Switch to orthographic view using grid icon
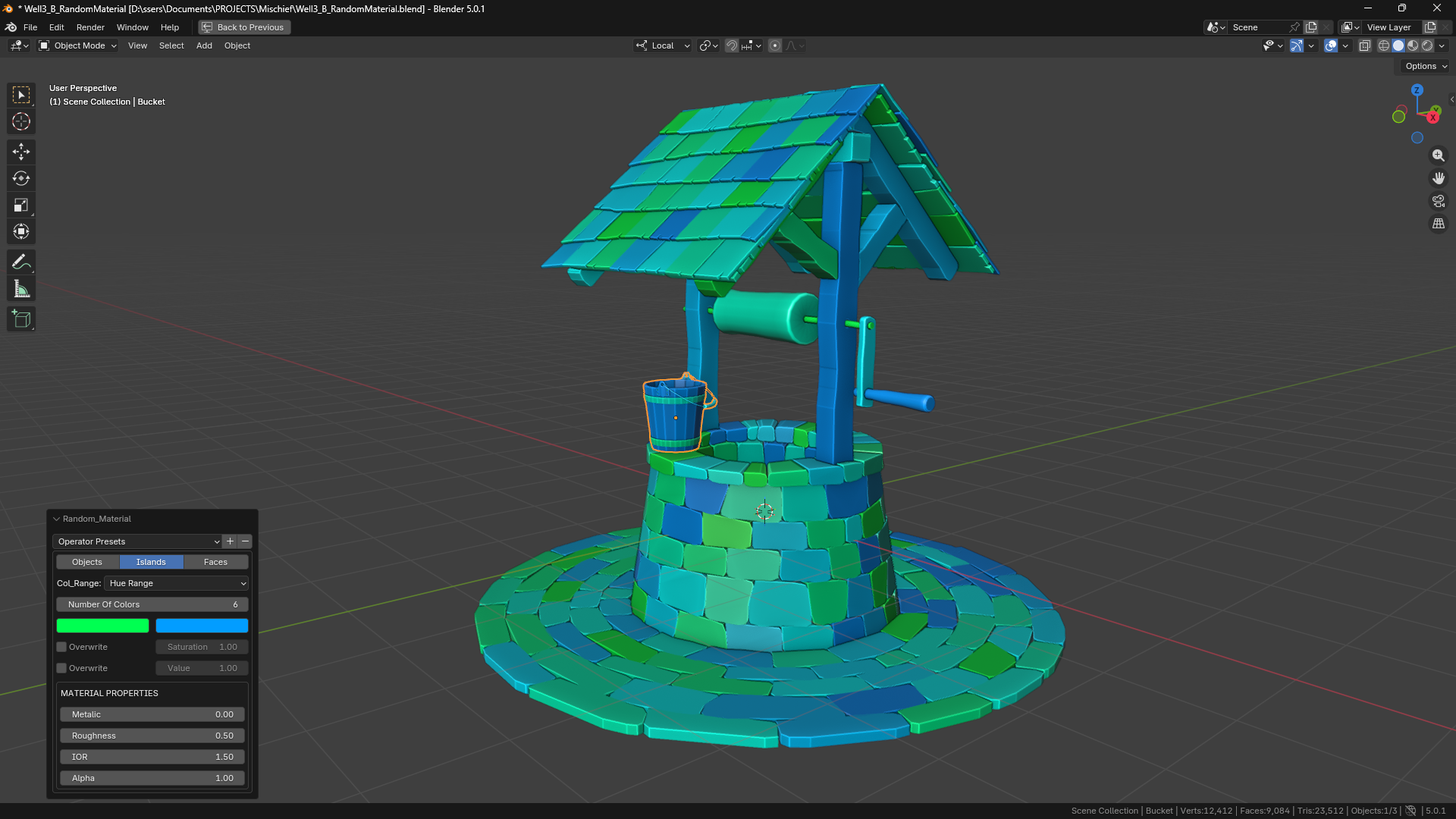Screen dimensions: 1456x819 (1438, 224)
